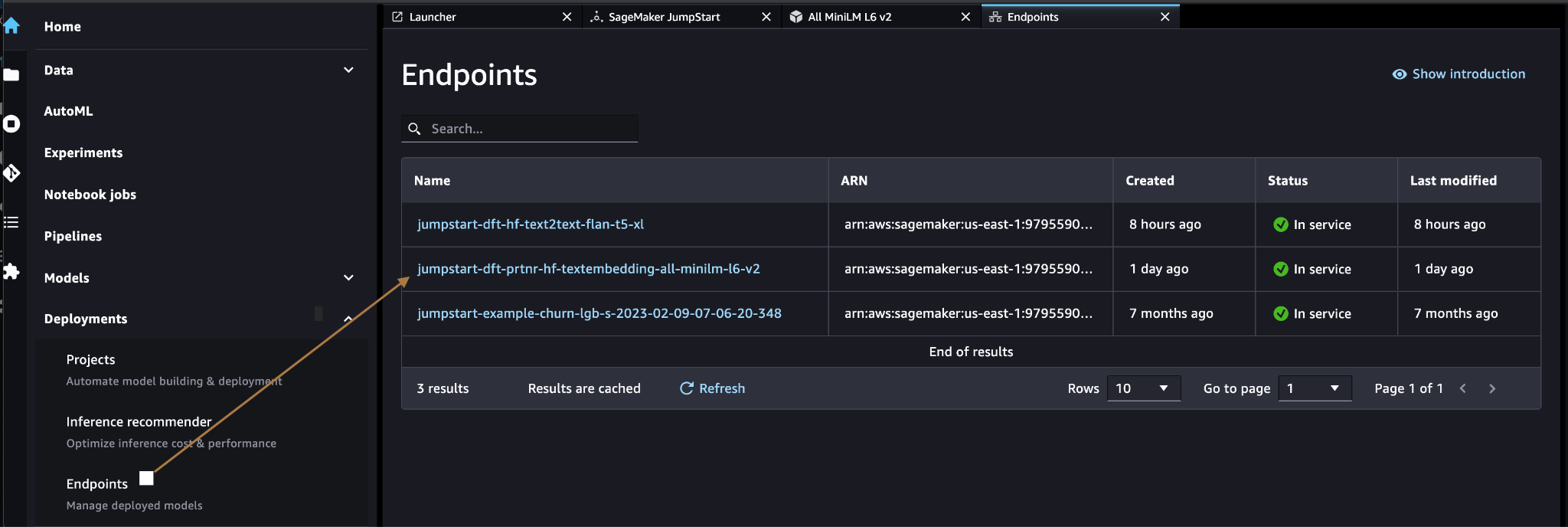Open Notebook jobs in the sidebar
The image size is (1568, 527).
point(90,195)
